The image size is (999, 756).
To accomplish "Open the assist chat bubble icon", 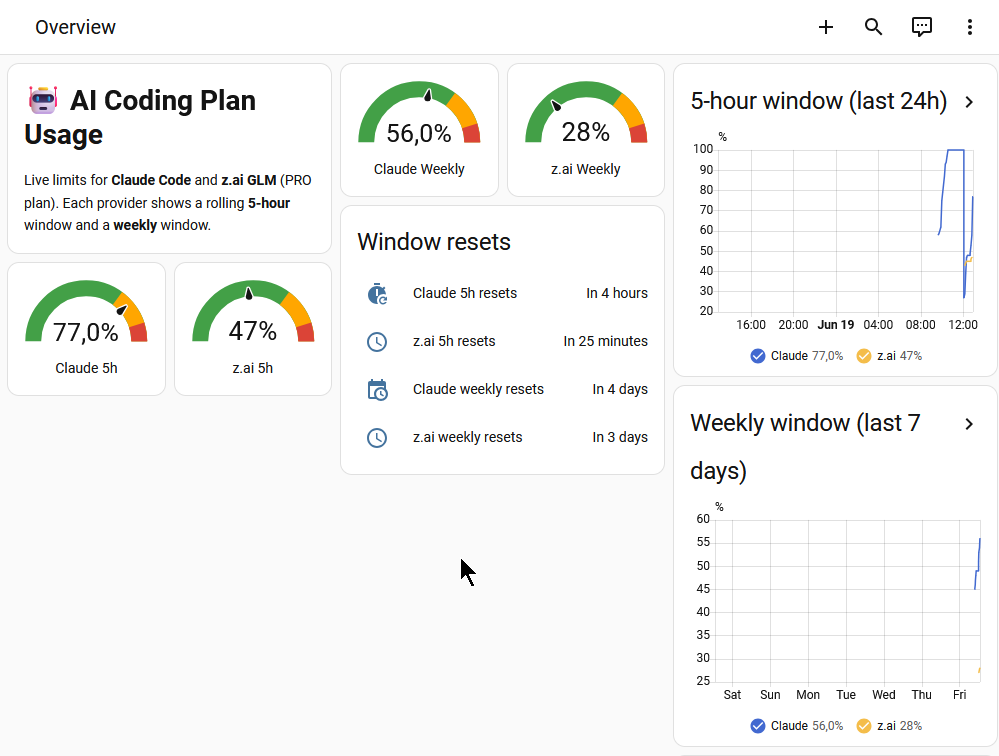I will pyautogui.click(x=922, y=27).
